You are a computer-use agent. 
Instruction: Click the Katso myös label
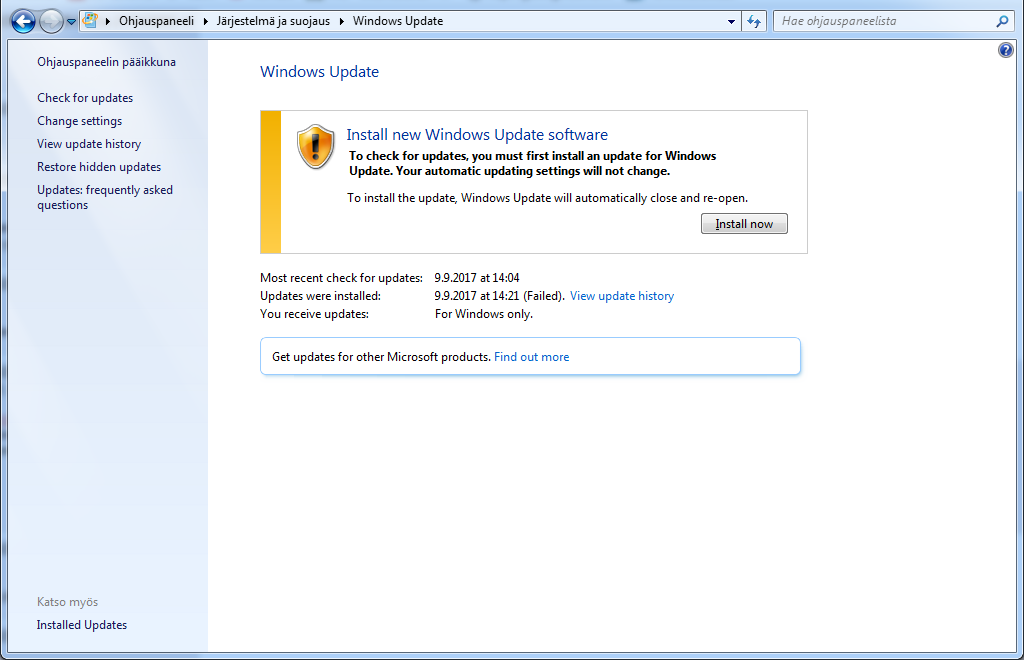[67, 602]
